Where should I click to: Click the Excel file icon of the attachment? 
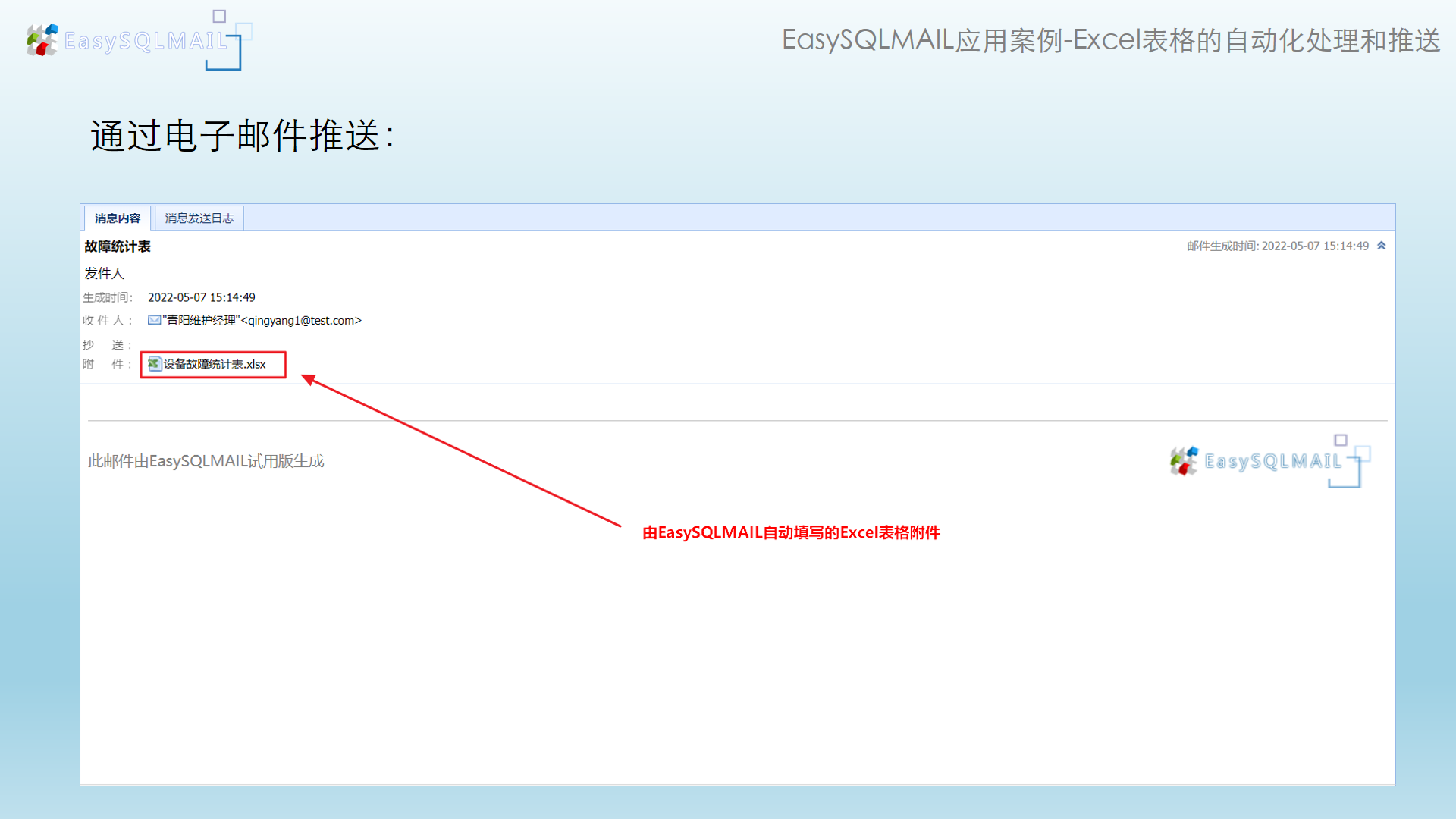click(x=155, y=365)
